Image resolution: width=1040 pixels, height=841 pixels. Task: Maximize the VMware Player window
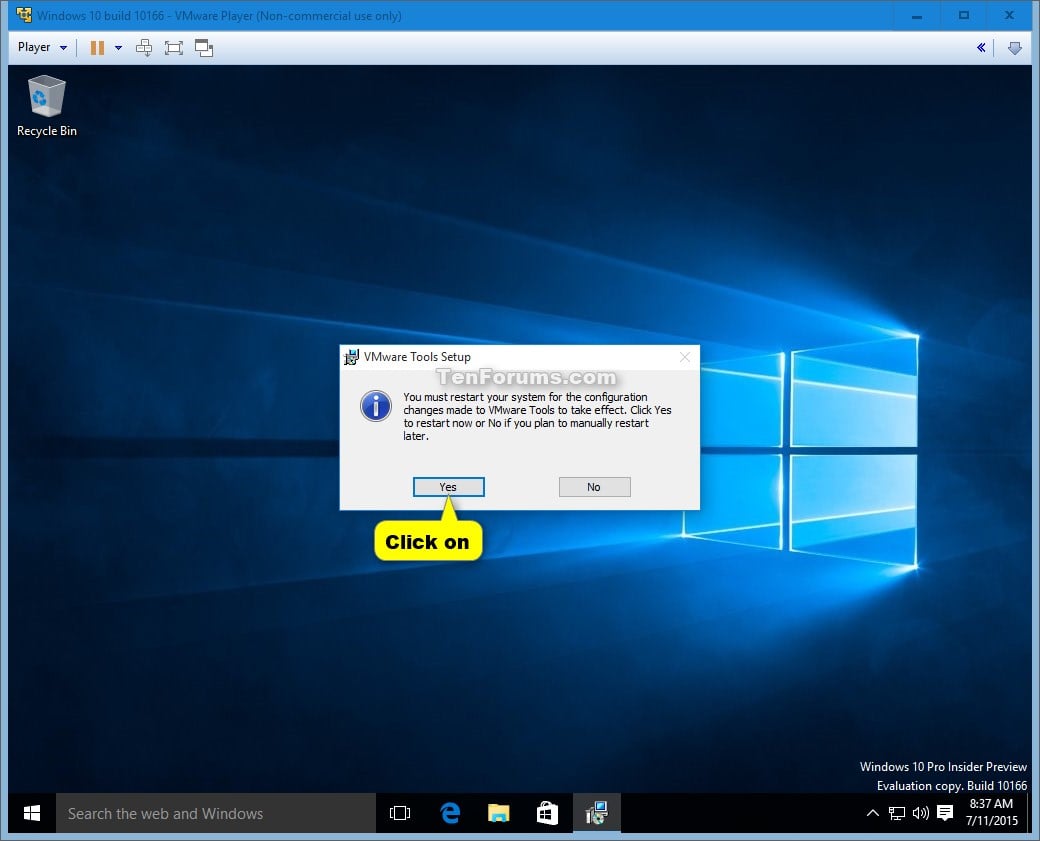[x=964, y=15]
